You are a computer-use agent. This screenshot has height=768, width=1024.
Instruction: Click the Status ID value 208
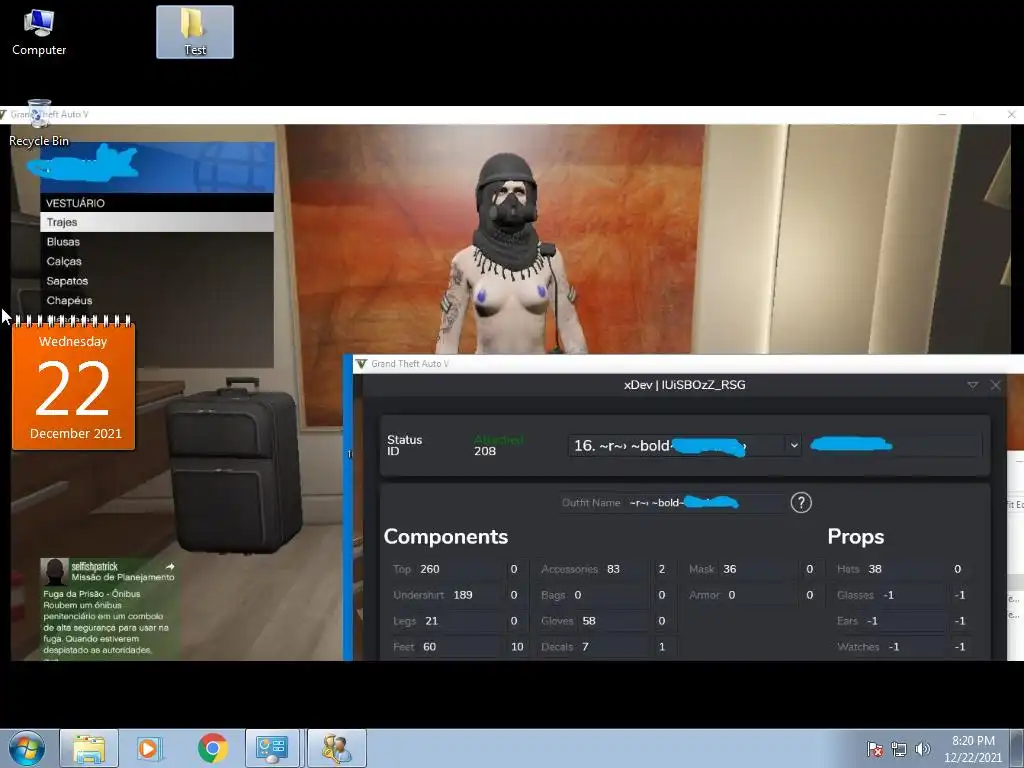[485, 451]
